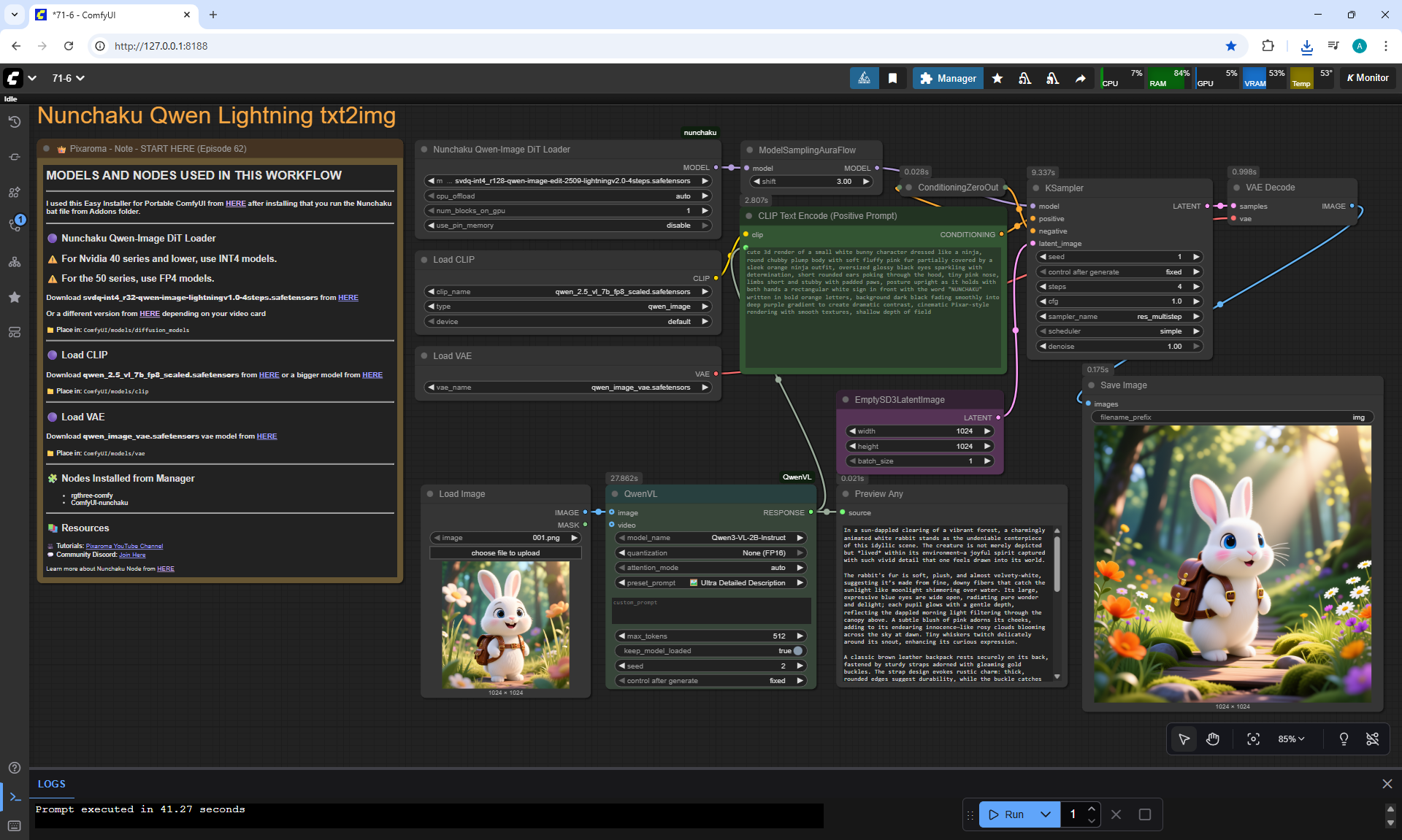Click the shift value slider in ModelSamplingAuraFlow
The image size is (1402, 840).
click(x=811, y=182)
